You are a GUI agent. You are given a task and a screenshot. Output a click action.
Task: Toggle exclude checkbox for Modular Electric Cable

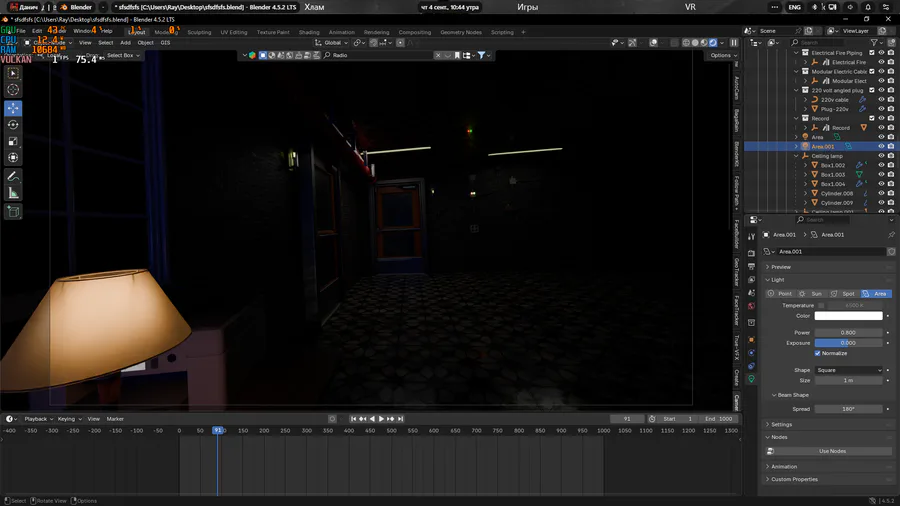tap(872, 72)
